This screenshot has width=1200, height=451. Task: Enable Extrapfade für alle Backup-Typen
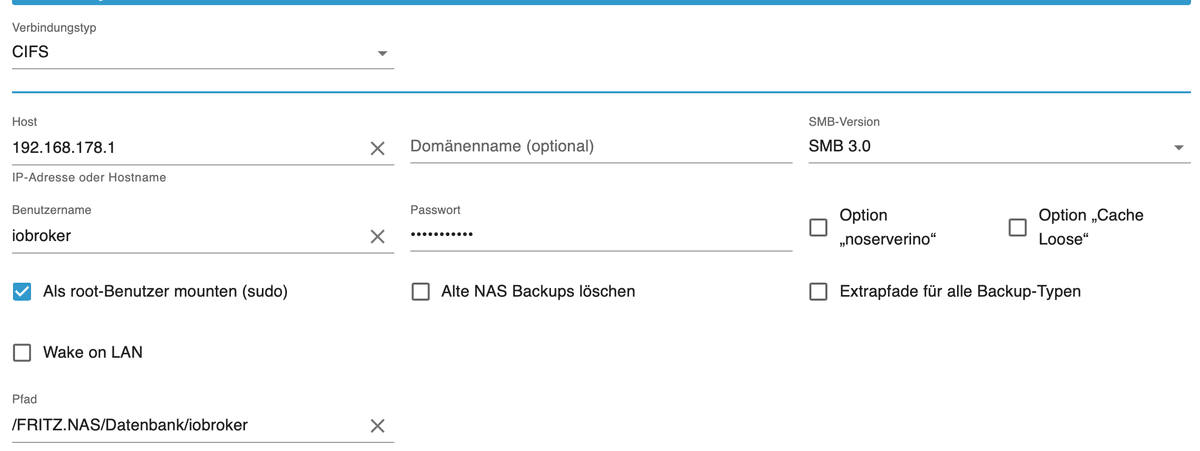[818, 292]
